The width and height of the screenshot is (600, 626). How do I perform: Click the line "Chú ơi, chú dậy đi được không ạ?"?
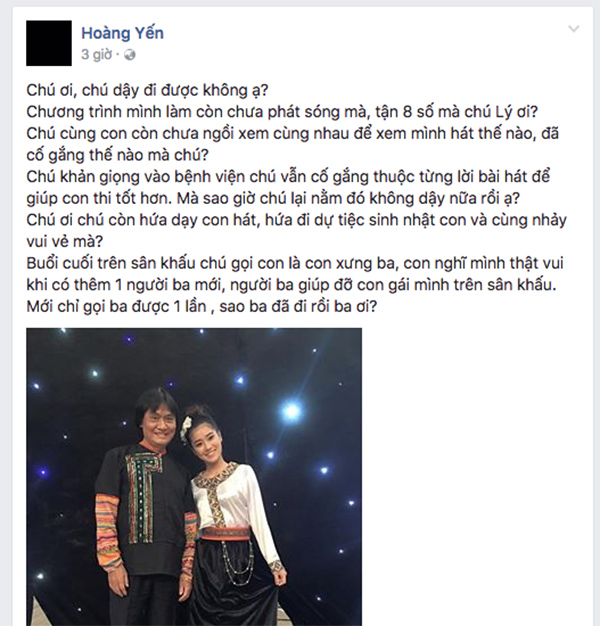[x=147, y=91]
